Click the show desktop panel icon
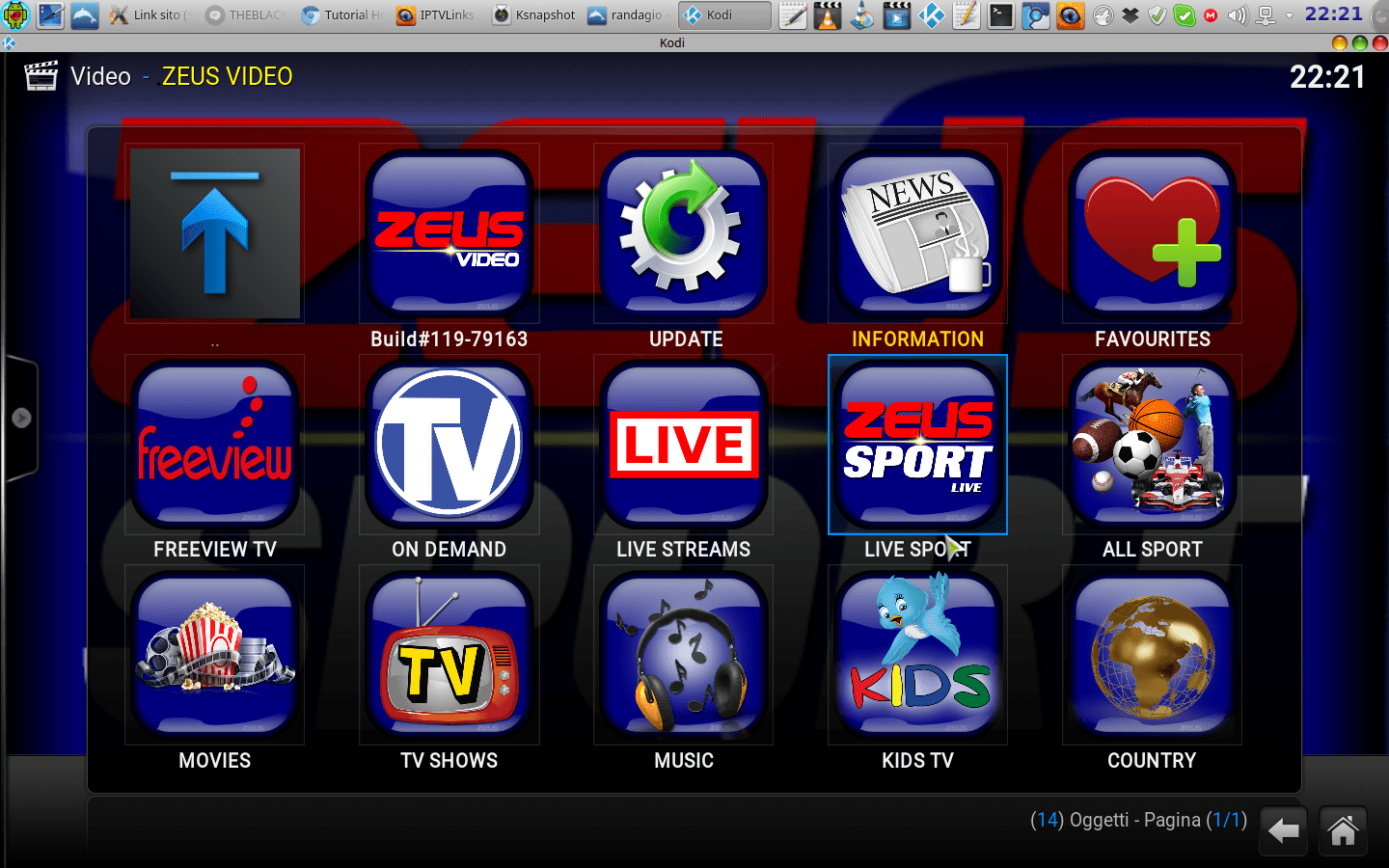This screenshot has height=868, width=1389. click(x=50, y=15)
